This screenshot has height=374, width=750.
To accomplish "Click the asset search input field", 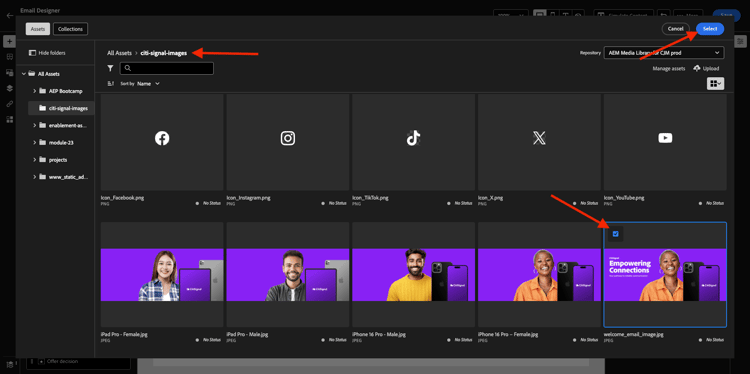I will [166, 68].
